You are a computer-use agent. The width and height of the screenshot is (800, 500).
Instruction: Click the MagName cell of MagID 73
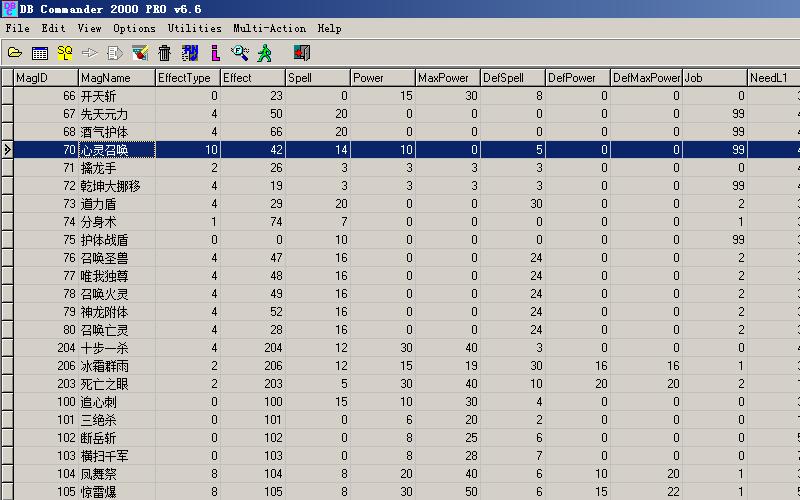click(115, 204)
